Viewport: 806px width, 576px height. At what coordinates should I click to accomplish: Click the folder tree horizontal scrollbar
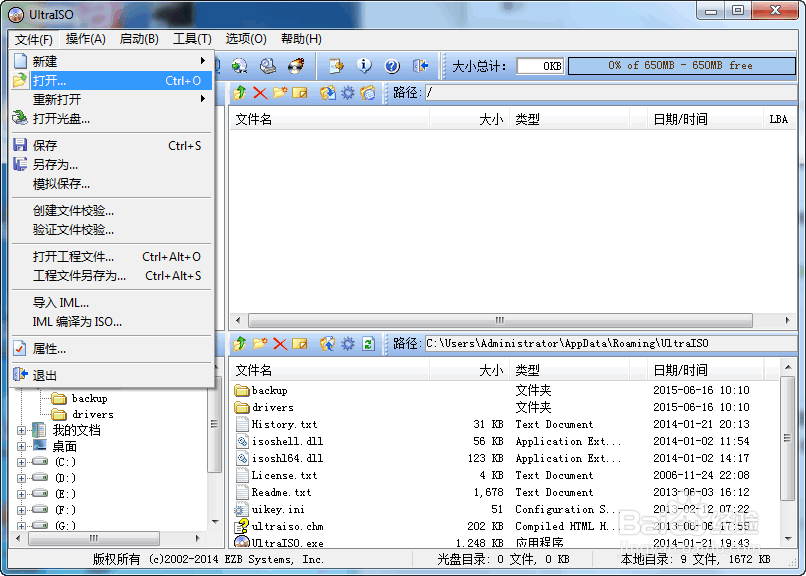(94, 538)
